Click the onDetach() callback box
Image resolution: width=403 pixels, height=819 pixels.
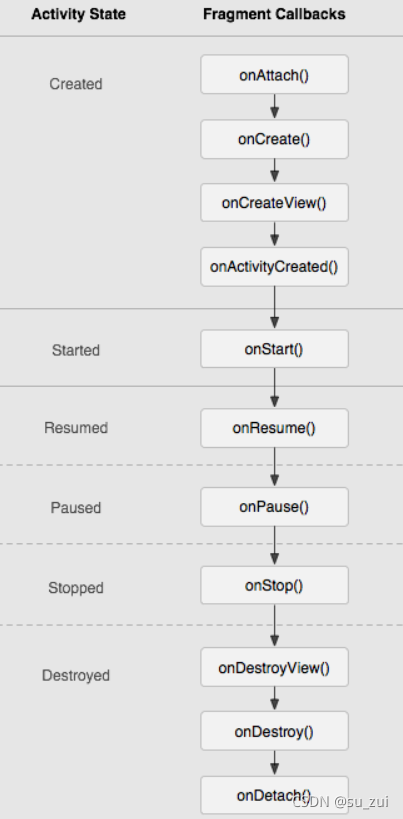275,795
